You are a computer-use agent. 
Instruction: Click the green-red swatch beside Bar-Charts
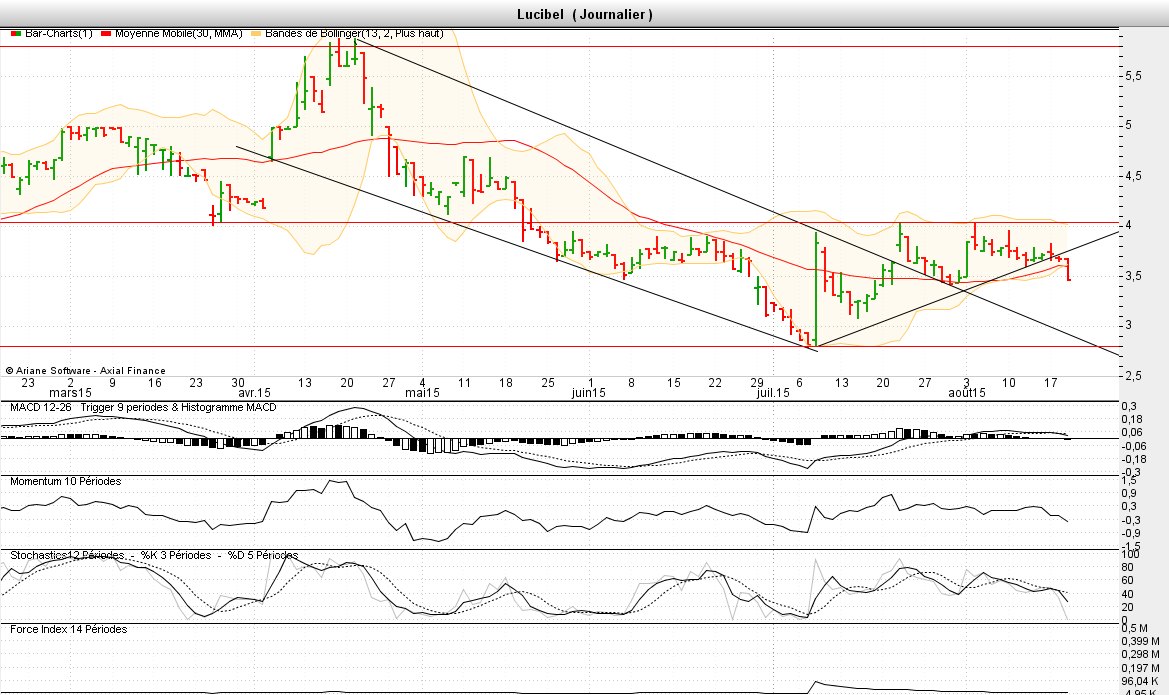(x=16, y=34)
